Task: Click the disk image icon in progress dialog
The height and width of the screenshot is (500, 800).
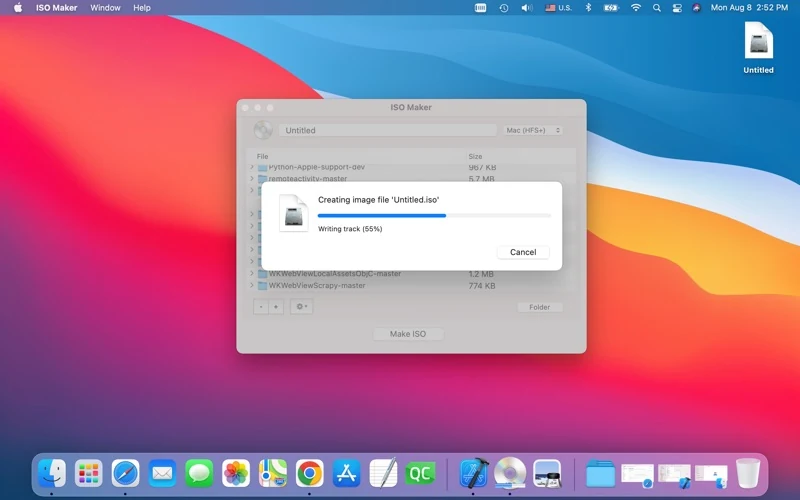Action: pos(294,213)
